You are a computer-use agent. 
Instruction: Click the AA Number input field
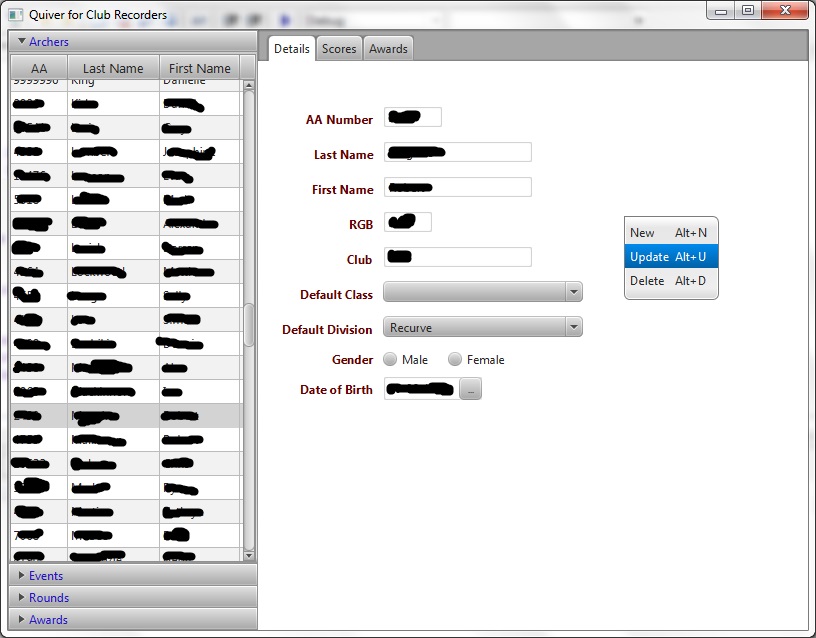tap(413, 117)
